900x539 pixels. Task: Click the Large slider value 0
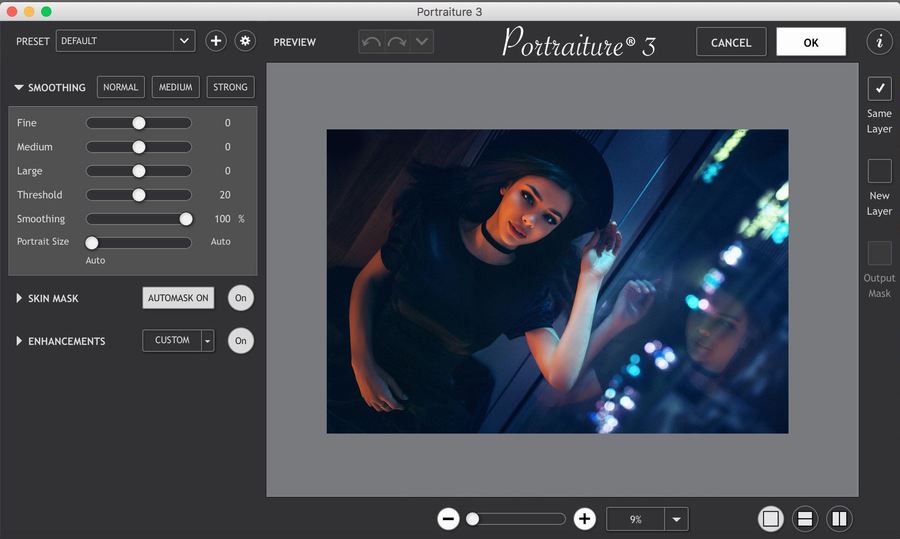click(x=227, y=171)
